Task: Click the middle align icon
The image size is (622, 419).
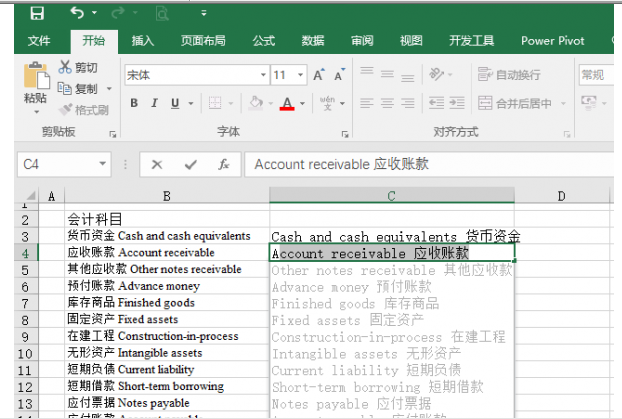Action: tap(387, 73)
